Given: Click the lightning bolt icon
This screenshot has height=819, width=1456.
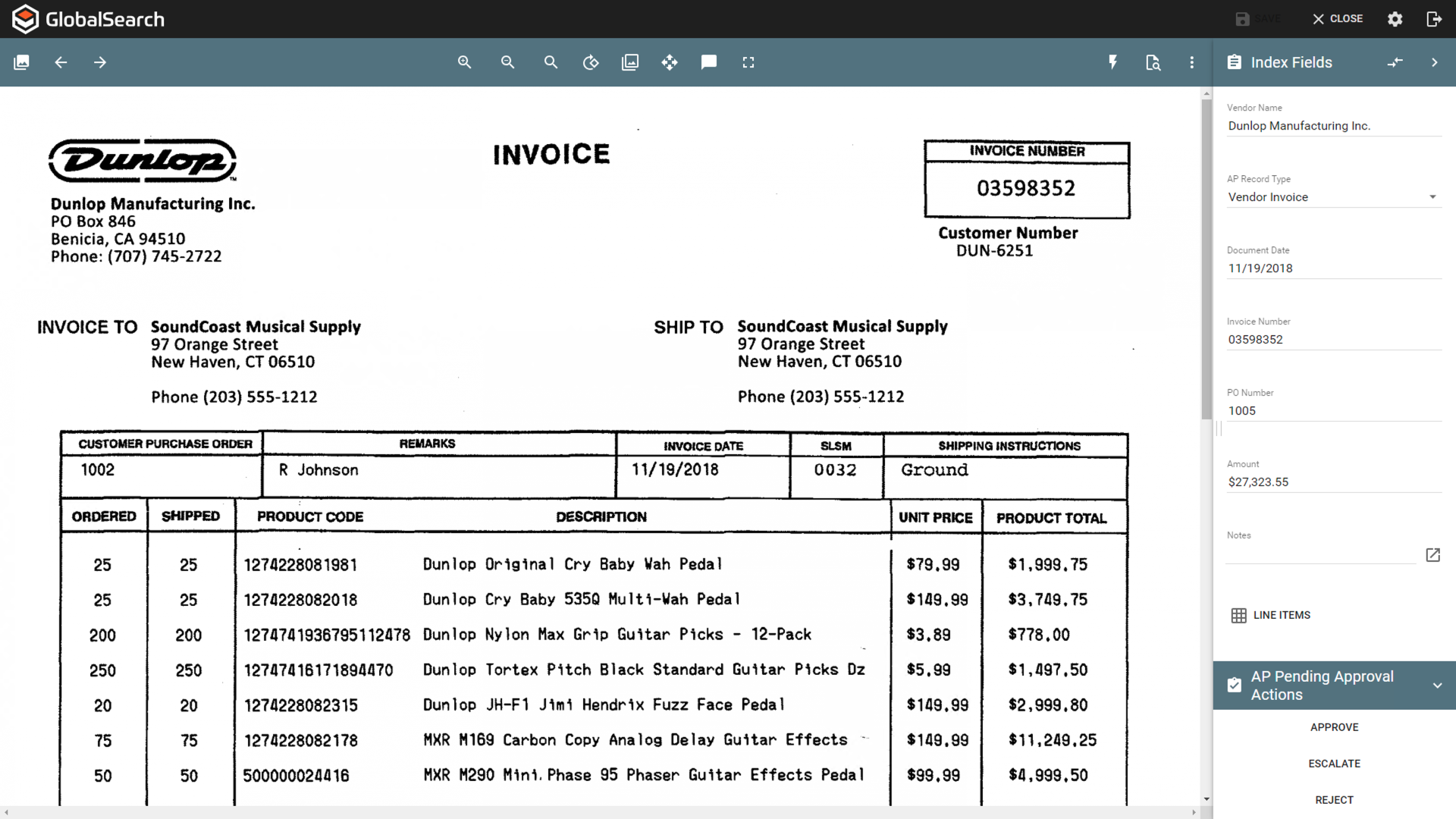Looking at the screenshot, I should 1113,62.
